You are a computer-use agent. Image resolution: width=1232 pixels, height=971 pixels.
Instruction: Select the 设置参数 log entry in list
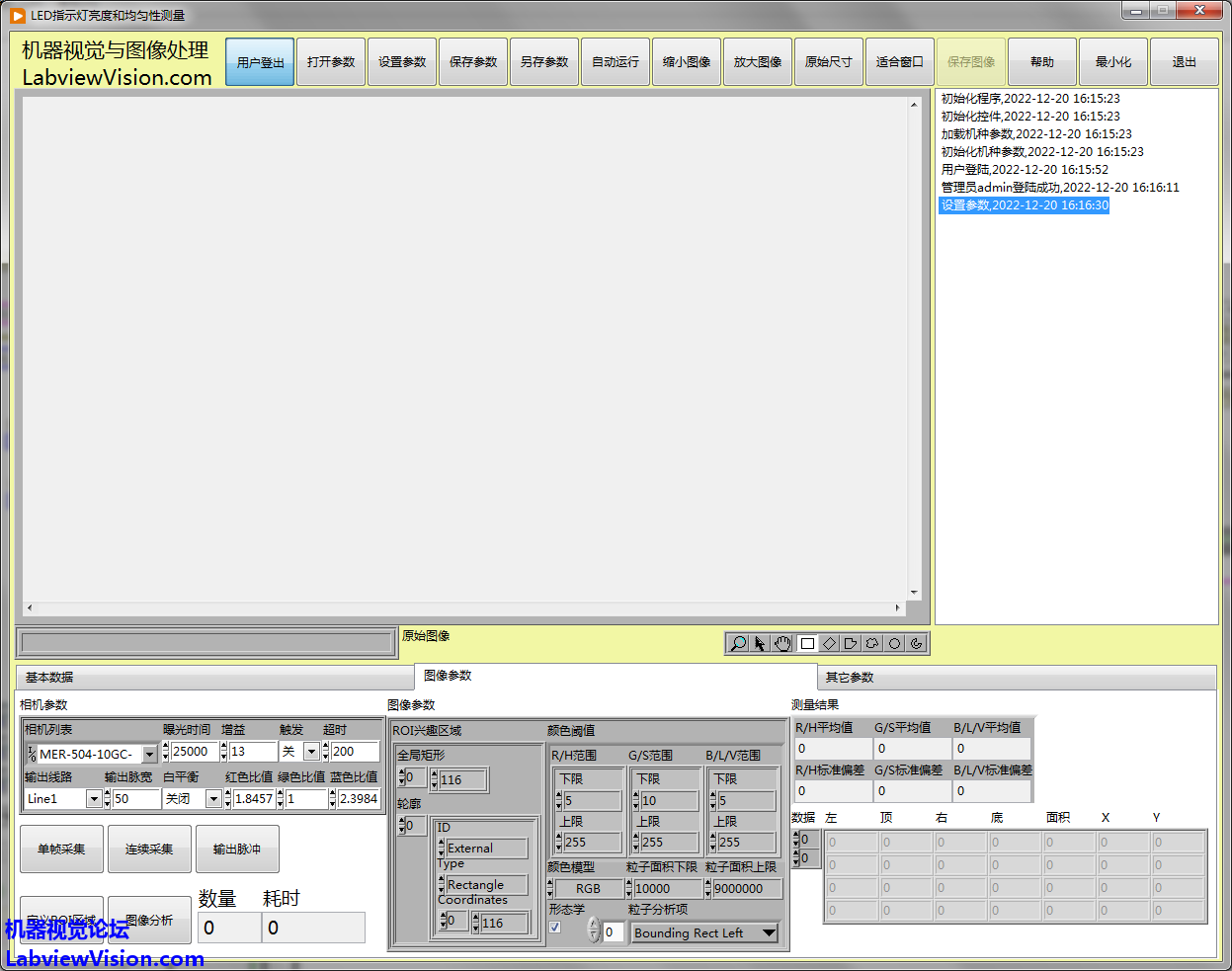1024,205
